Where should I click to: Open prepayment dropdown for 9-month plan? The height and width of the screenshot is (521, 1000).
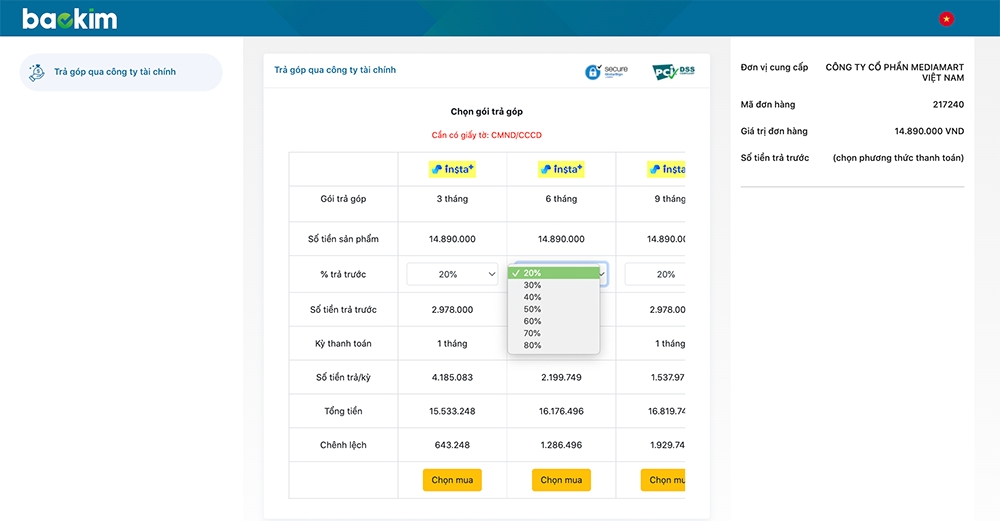(656, 274)
